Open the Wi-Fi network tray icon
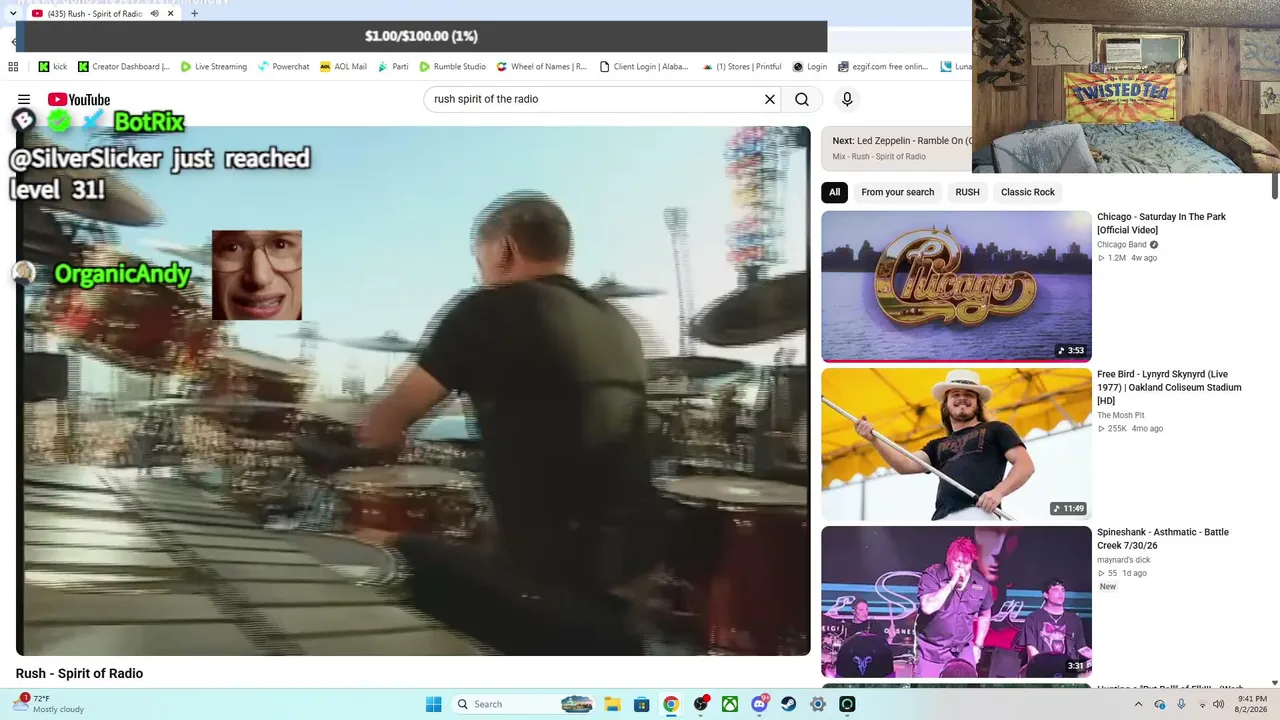The height and width of the screenshot is (720, 1280). [1202, 704]
